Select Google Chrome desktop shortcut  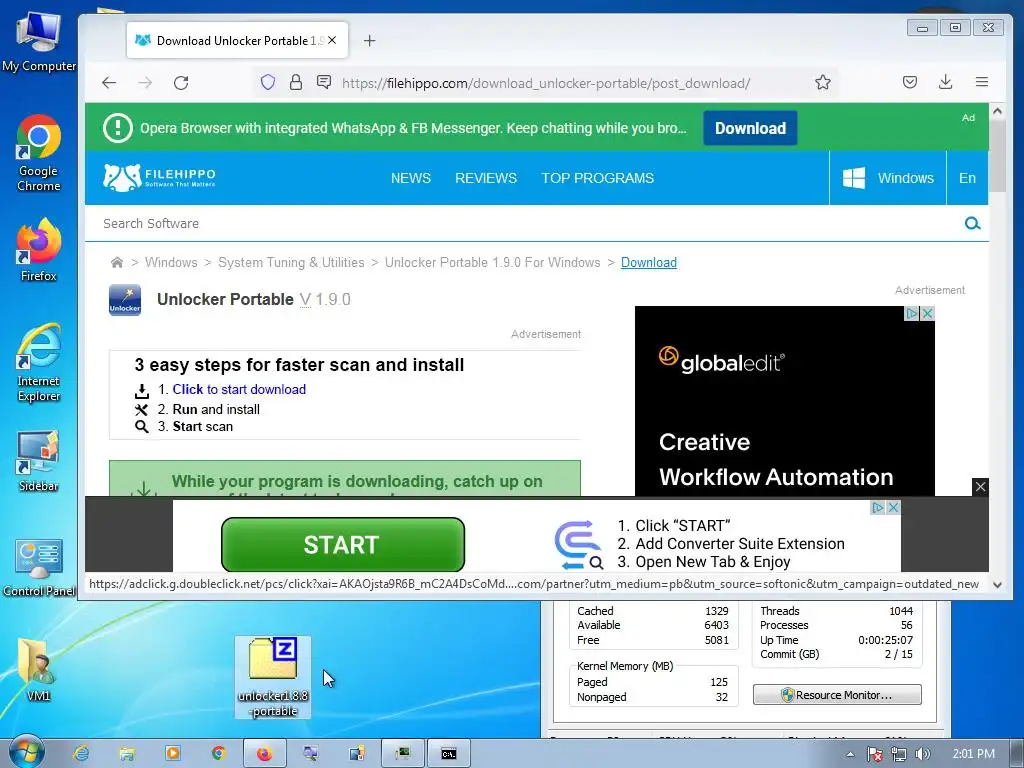pos(39,154)
